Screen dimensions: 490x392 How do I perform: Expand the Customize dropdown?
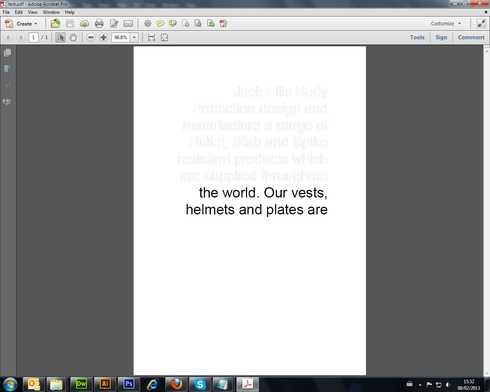(x=446, y=23)
